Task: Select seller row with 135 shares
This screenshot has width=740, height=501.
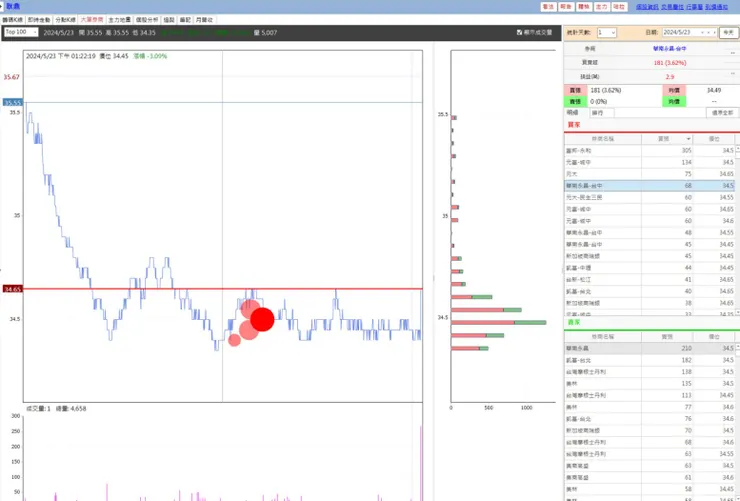Action: (x=649, y=384)
